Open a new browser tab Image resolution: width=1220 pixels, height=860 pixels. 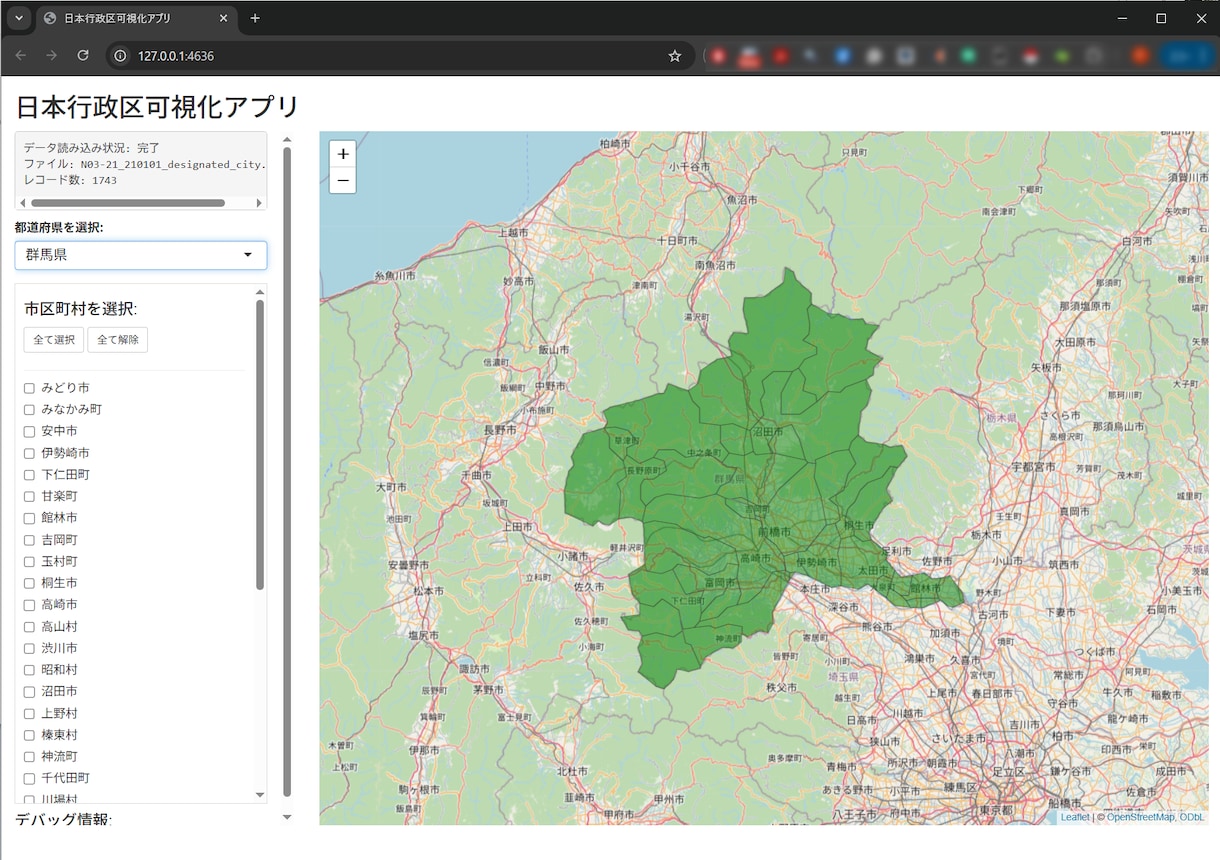[x=255, y=18]
